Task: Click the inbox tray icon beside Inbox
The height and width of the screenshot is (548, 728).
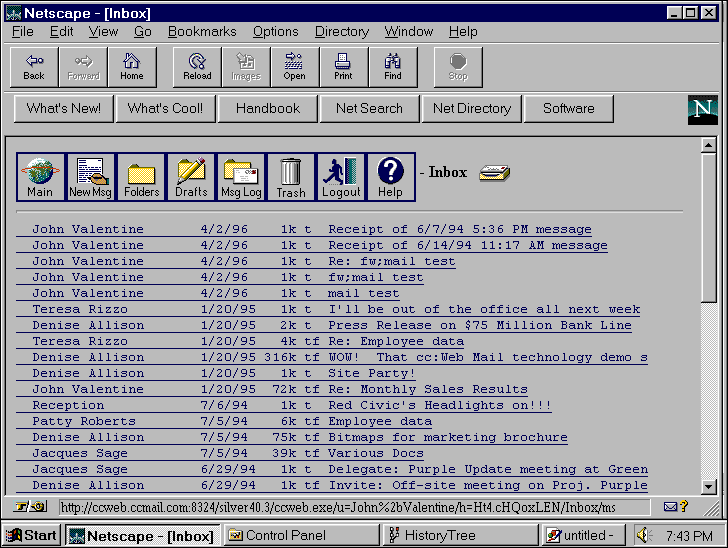Action: click(494, 173)
